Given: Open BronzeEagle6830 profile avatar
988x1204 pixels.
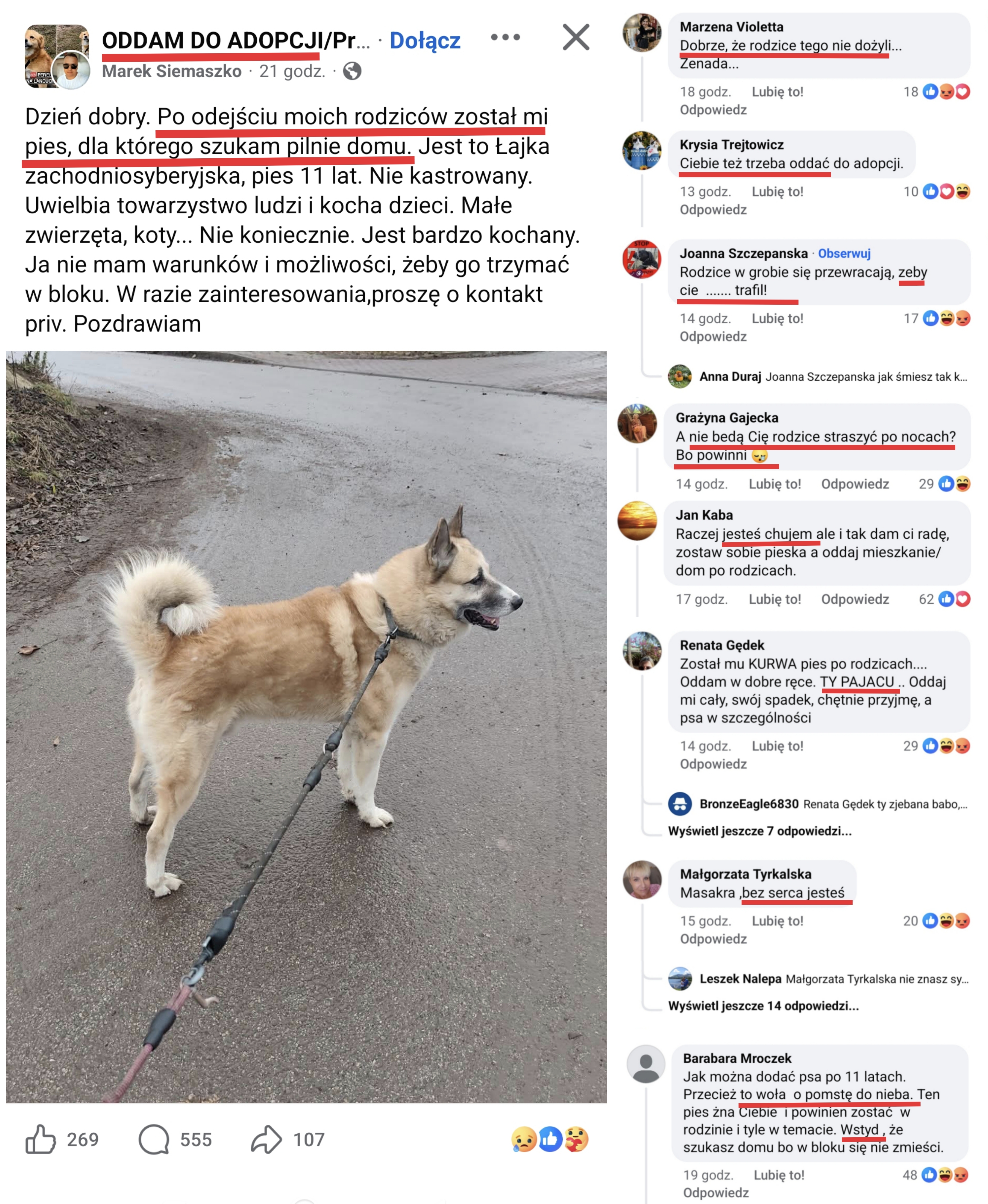Looking at the screenshot, I should pos(680,804).
